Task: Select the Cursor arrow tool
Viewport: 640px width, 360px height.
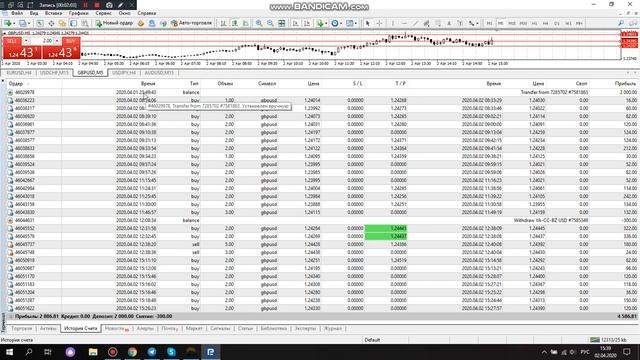Action: point(368,23)
